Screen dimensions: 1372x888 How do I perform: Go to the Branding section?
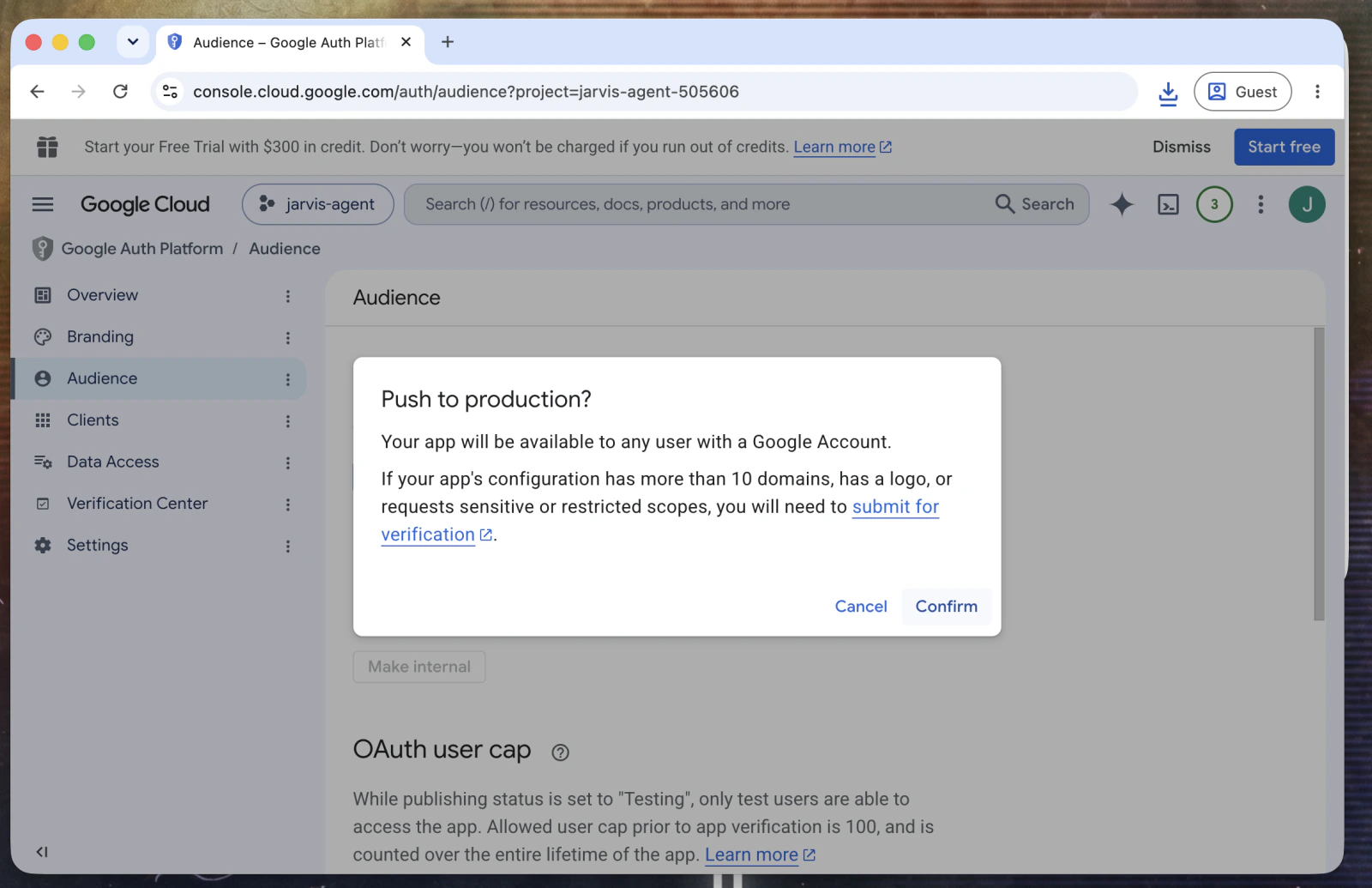100,337
